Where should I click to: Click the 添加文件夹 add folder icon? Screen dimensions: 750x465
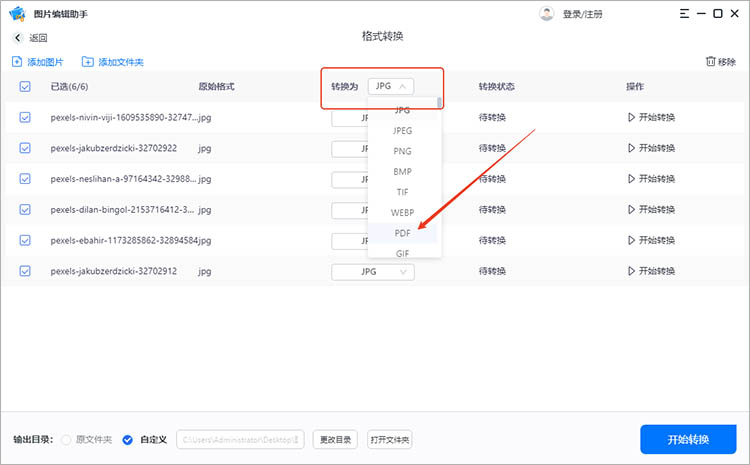(88, 62)
